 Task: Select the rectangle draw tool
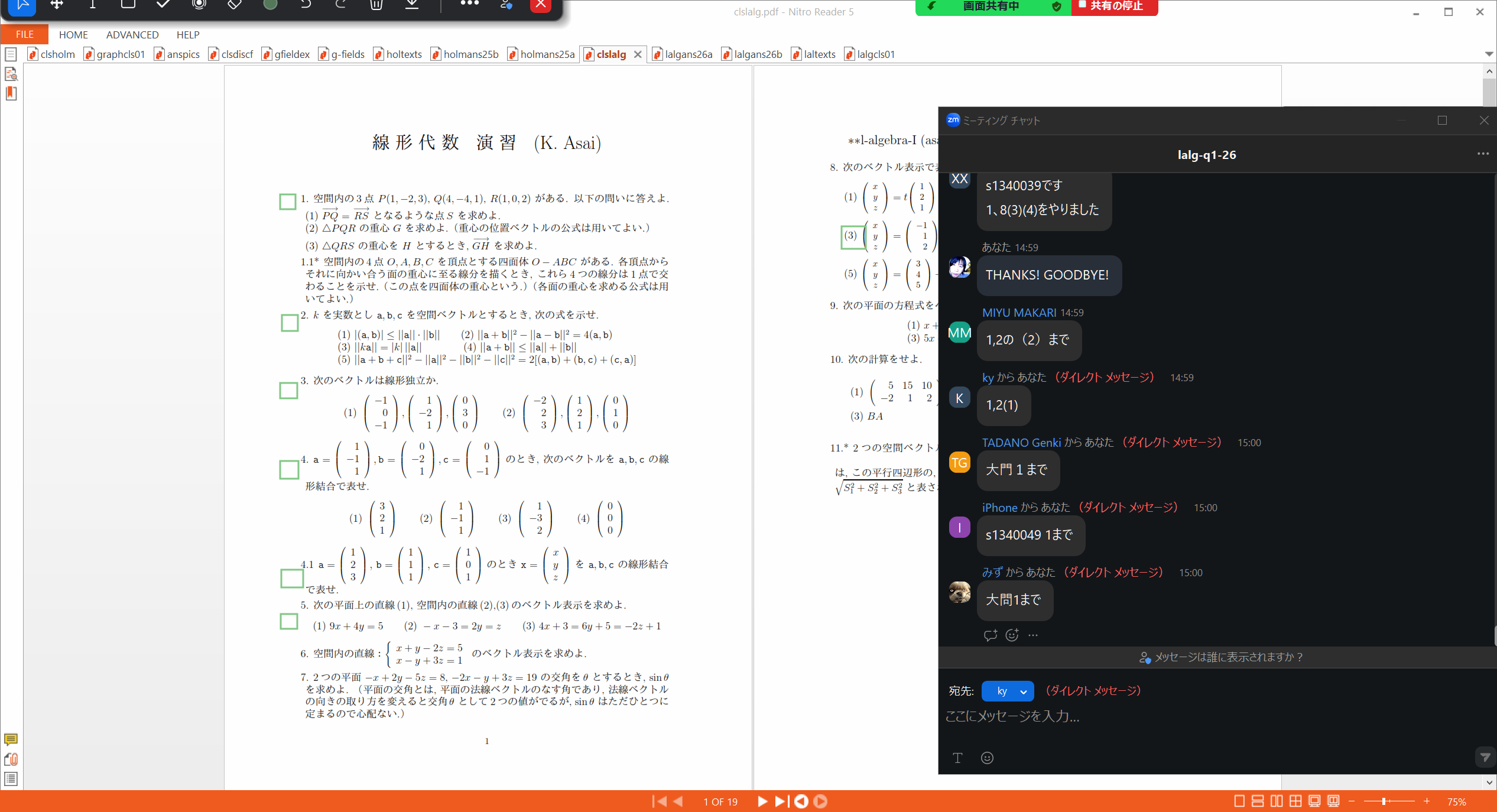click(x=128, y=5)
